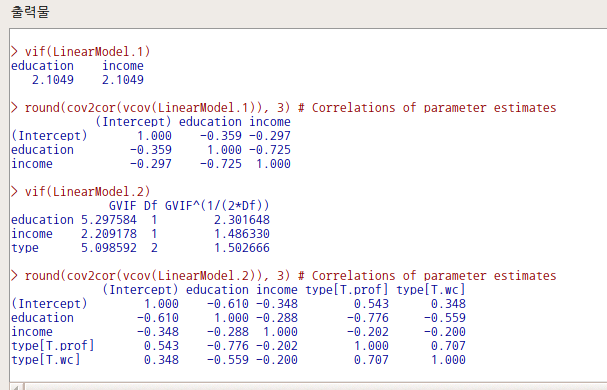Click income header in LinearModel.1 VIF output
Image resolution: width=607 pixels, height=390 pixels.
pyautogui.click(x=123, y=66)
